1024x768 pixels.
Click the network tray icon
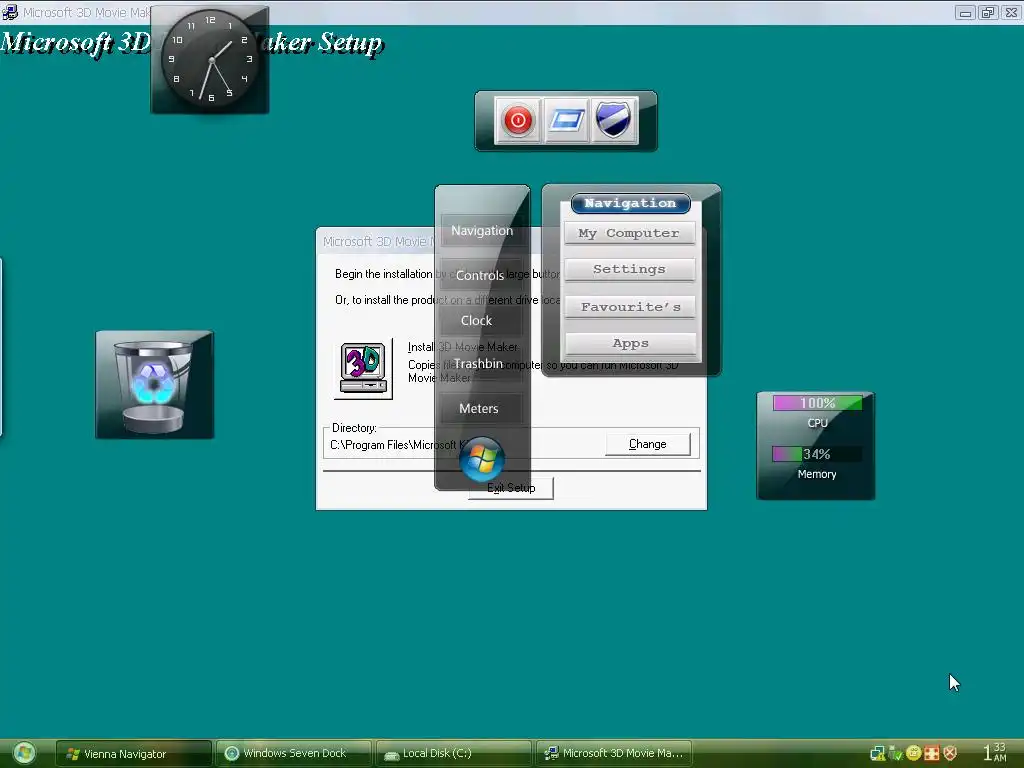(877, 754)
